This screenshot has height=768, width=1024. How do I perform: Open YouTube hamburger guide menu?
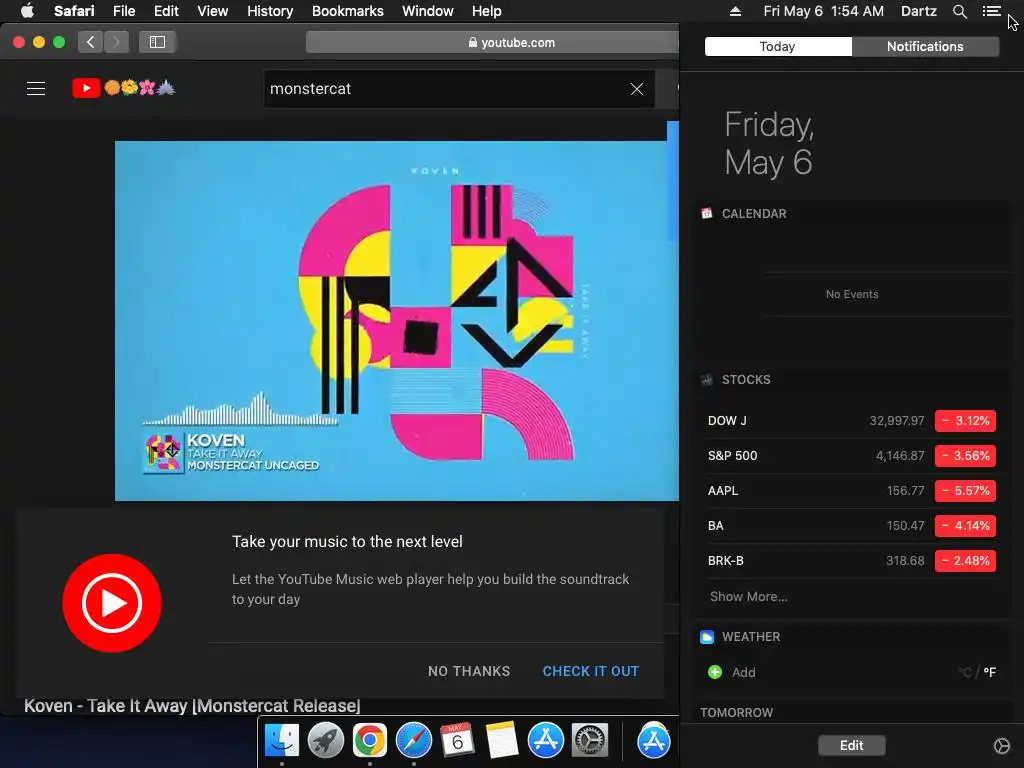(x=36, y=88)
